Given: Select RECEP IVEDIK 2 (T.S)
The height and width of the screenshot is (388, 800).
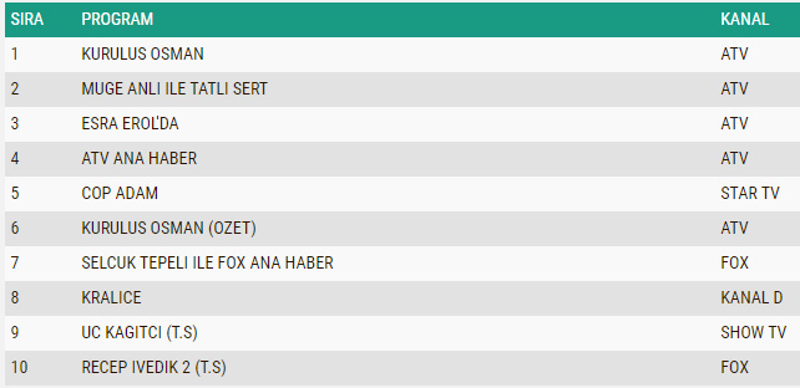Looking at the screenshot, I should (154, 368).
